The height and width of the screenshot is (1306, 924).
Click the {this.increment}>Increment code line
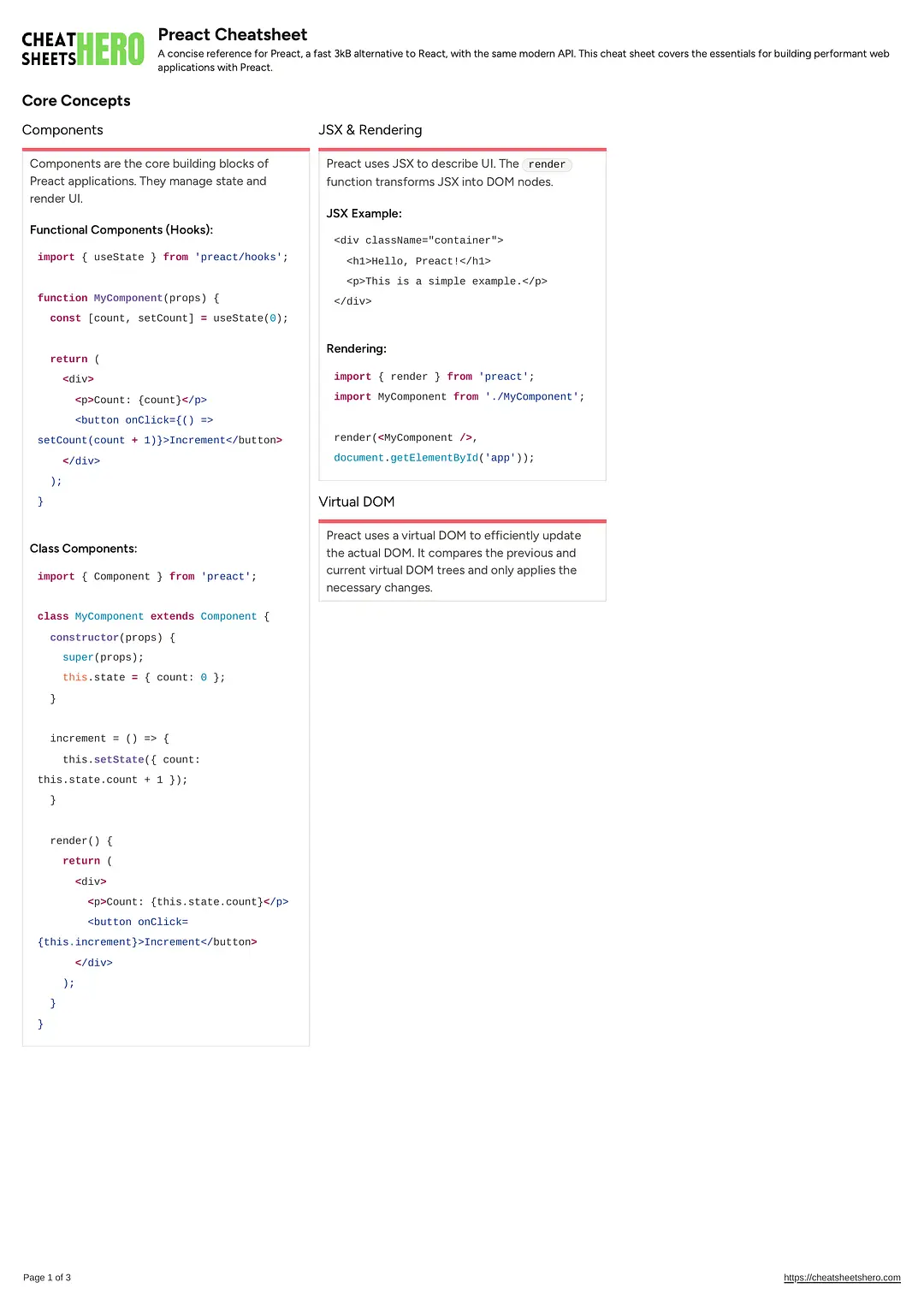coord(147,942)
